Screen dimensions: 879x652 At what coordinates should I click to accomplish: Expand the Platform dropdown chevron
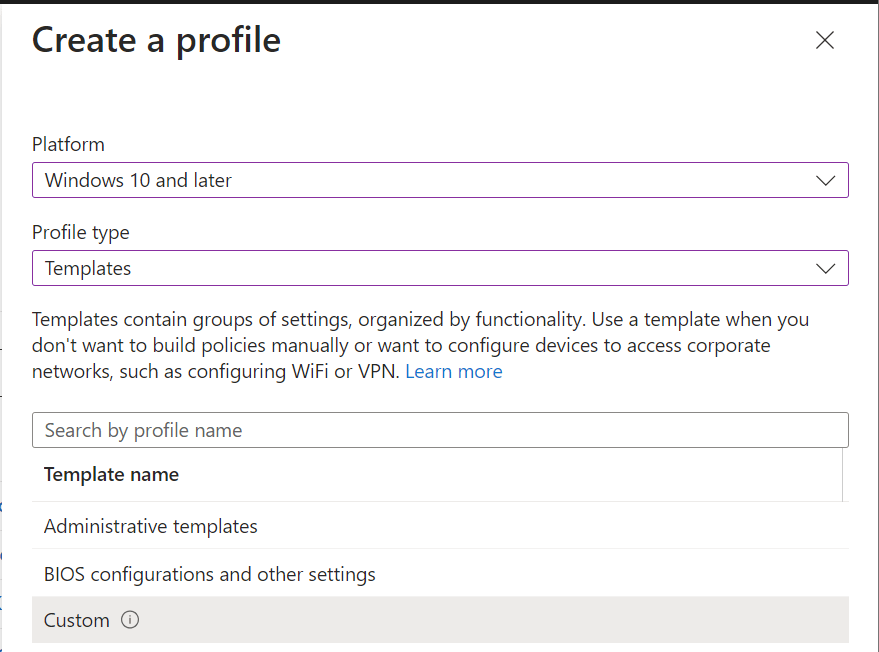pyautogui.click(x=825, y=181)
